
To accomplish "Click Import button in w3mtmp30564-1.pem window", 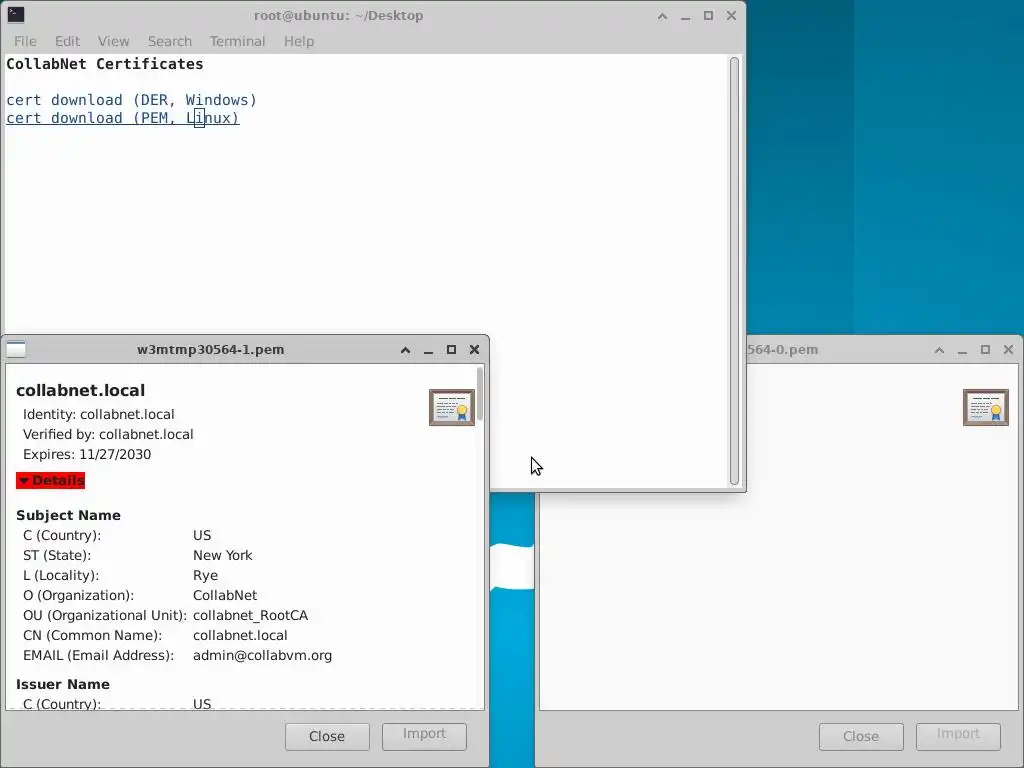I will tap(424, 737).
